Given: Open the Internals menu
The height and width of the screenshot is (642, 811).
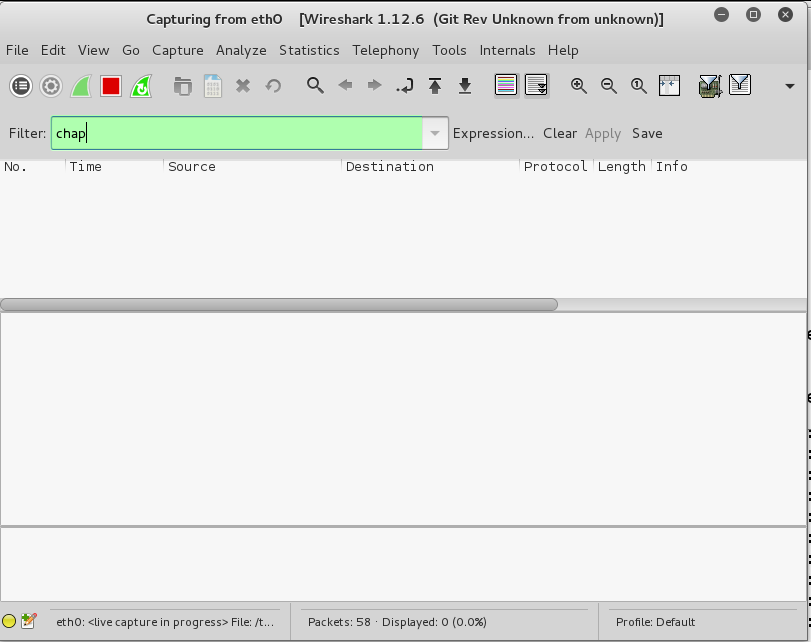Looking at the screenshot, I should click(507, 50).
